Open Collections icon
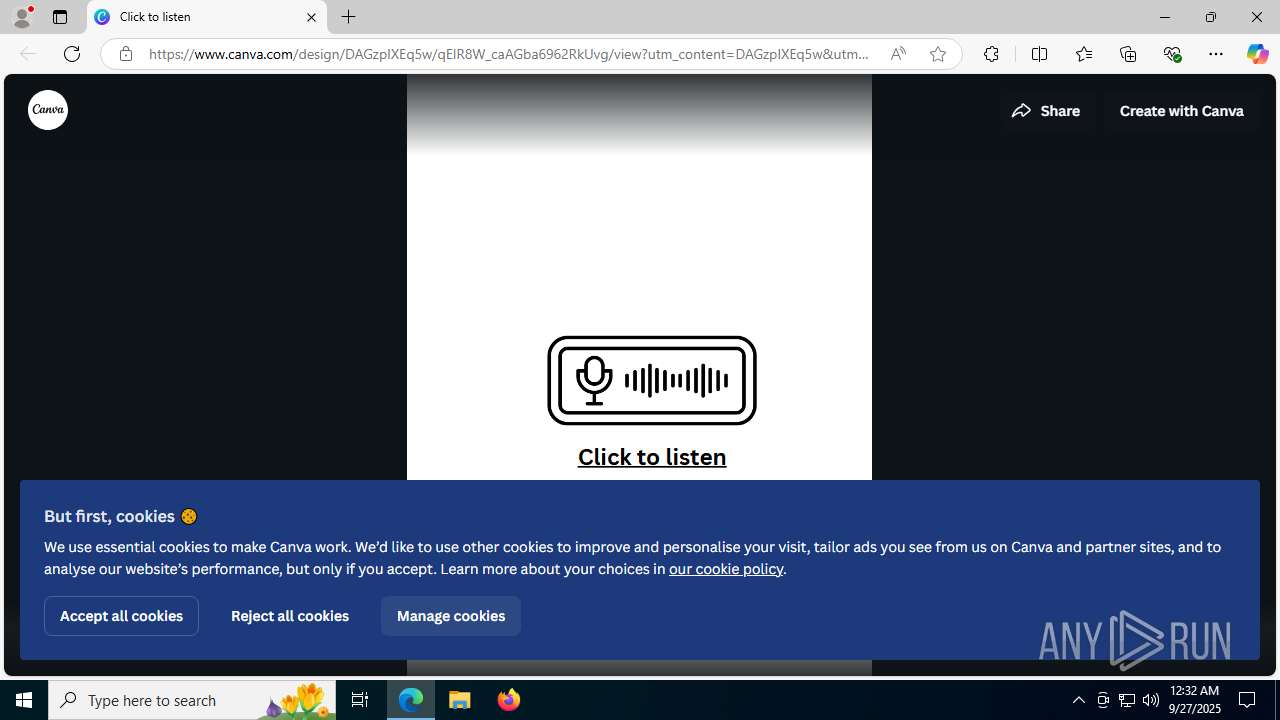 1128,54
